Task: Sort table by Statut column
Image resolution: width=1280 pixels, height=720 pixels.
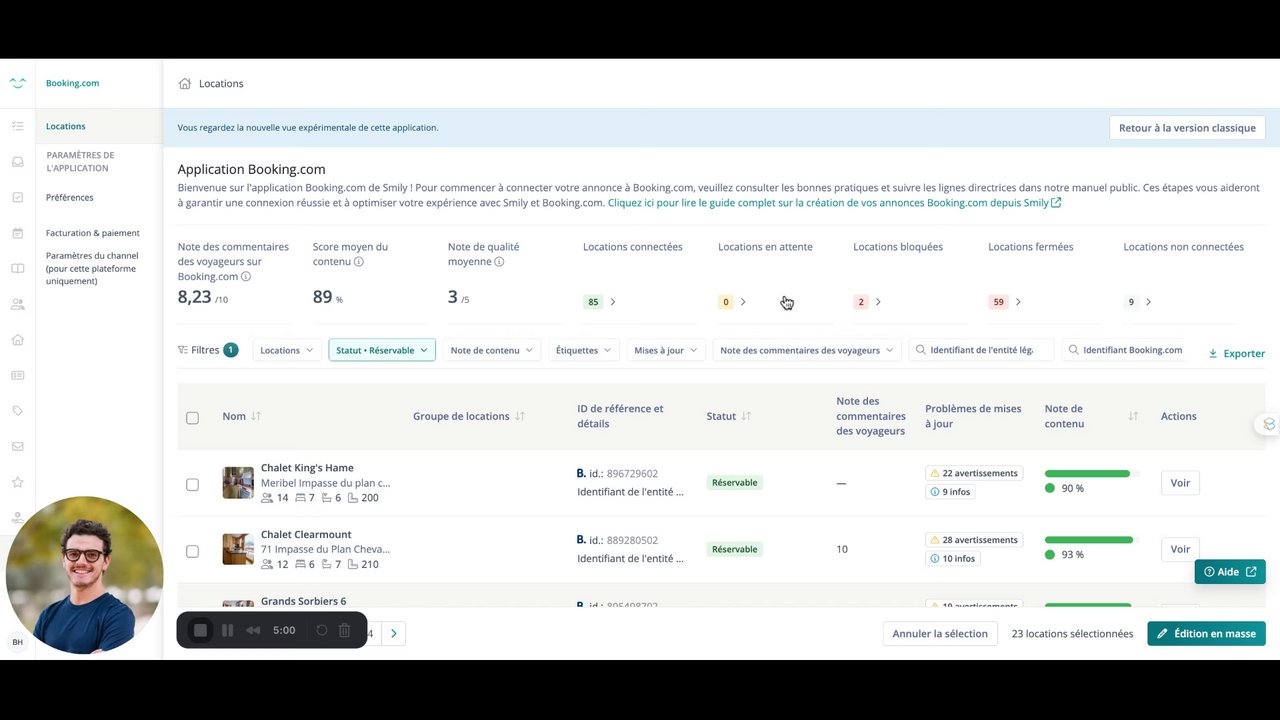Action: pos(746,416)
